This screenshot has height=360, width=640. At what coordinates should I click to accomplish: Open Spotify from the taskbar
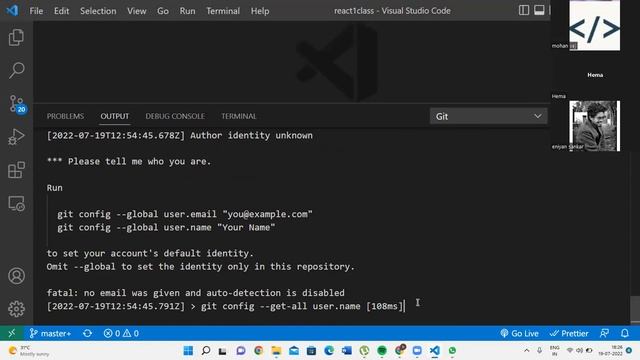click(x=382, y=351)
